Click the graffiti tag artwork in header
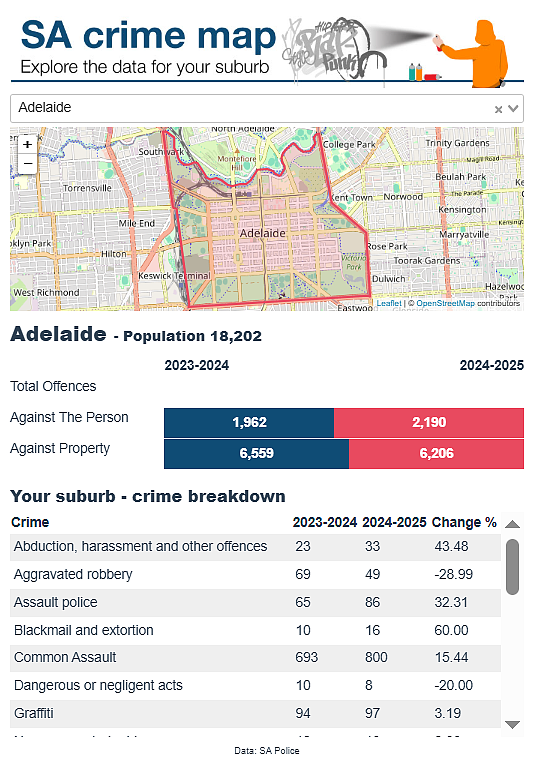Image resolution: width=537 pixels, height=768 pixels. 334,50
